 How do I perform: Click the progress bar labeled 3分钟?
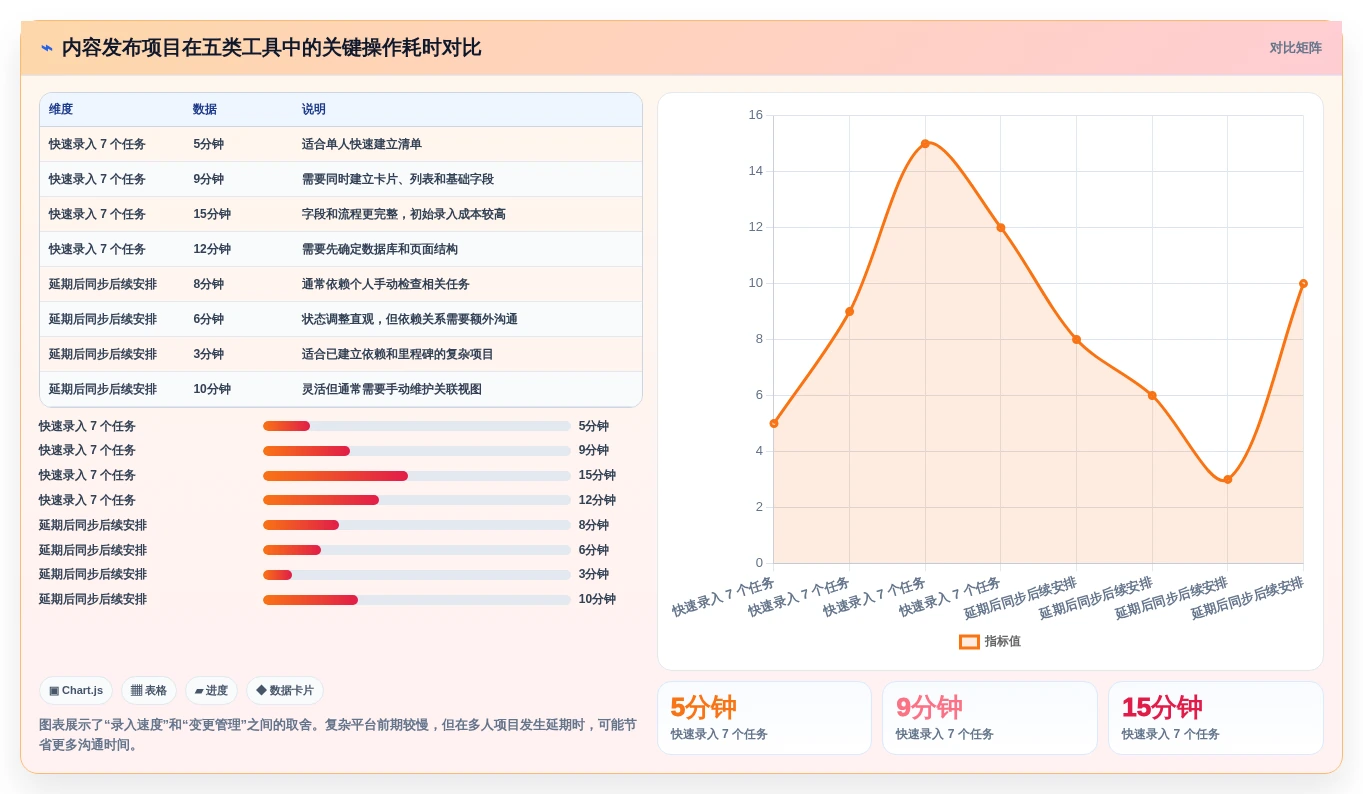416,575
